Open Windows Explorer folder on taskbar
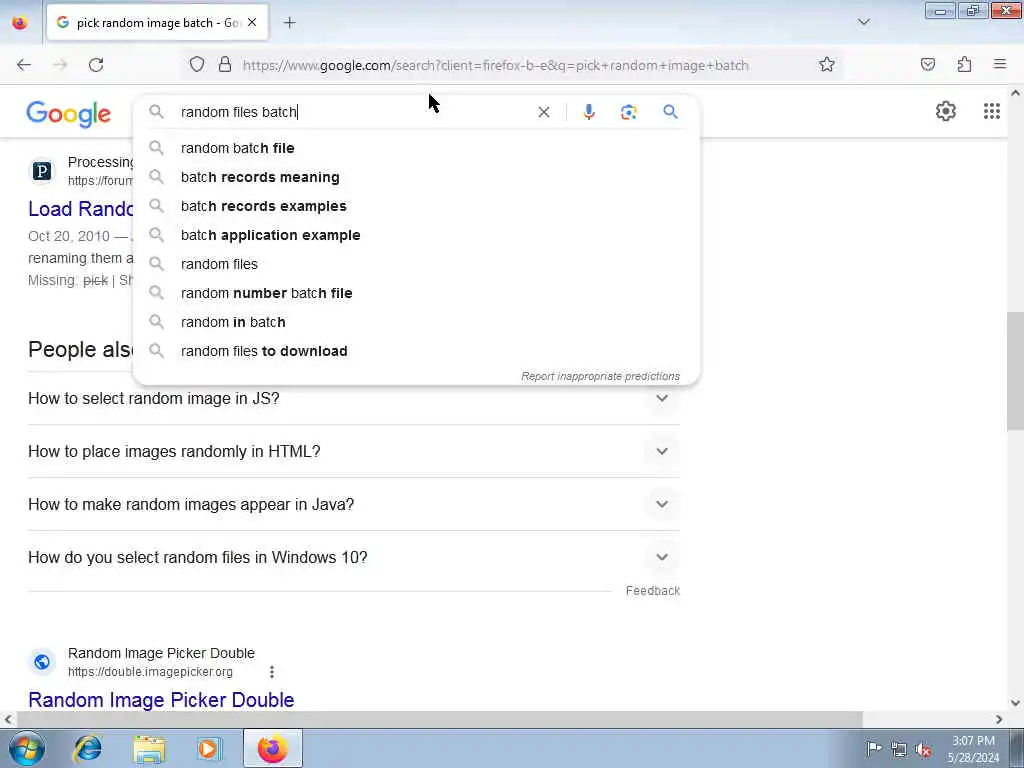The width and height of the screenshot is (1024, 768). [x=149, y=748]
